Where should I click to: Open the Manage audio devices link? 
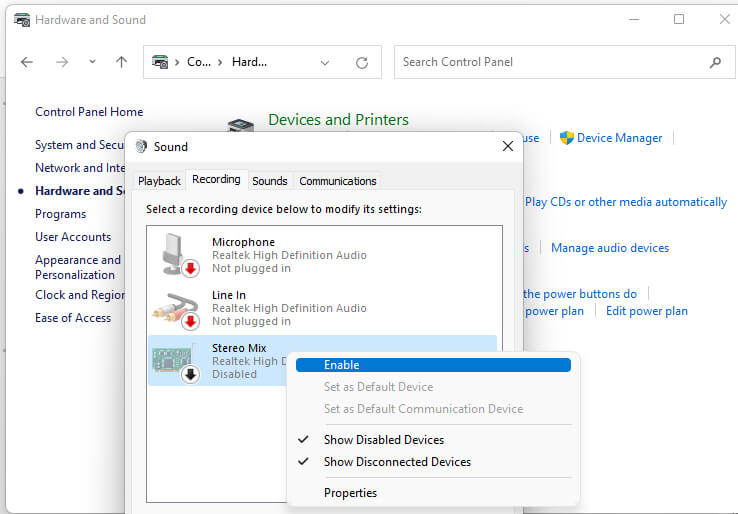click(x=609, y=248)
